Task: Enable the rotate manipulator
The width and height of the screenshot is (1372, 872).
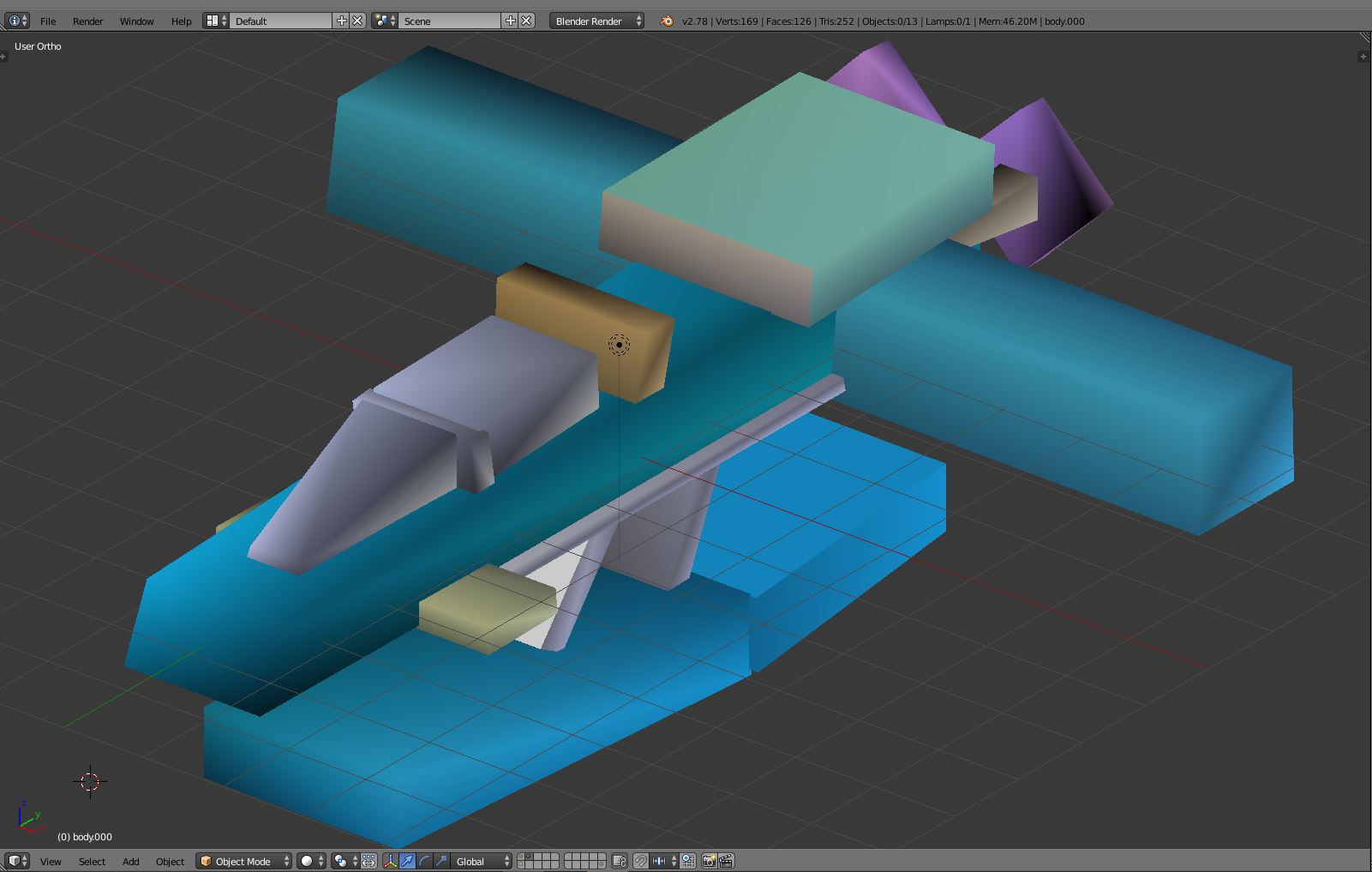Action: click(x=424, y=861)
